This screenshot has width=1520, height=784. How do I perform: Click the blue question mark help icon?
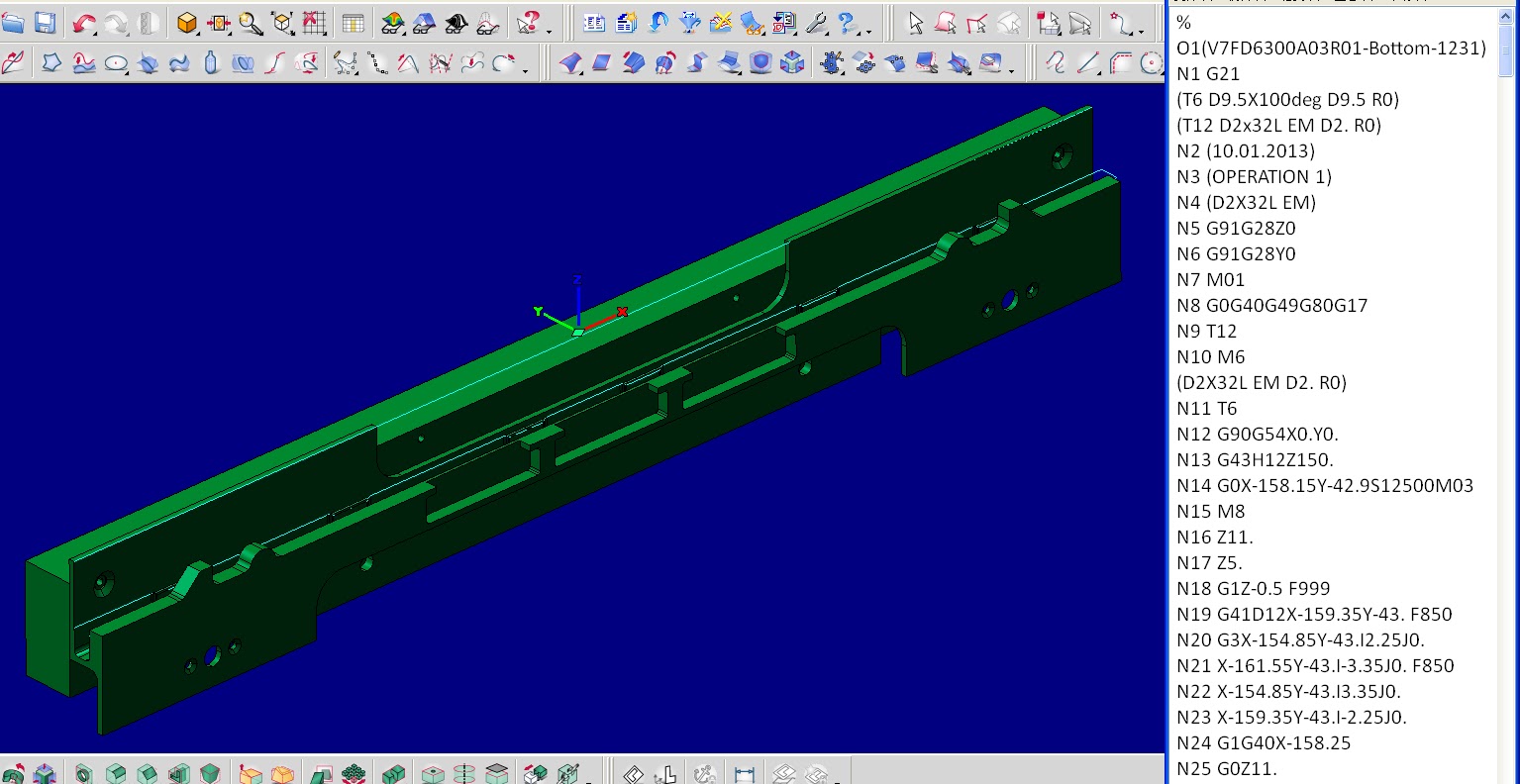tap(847, 23)
